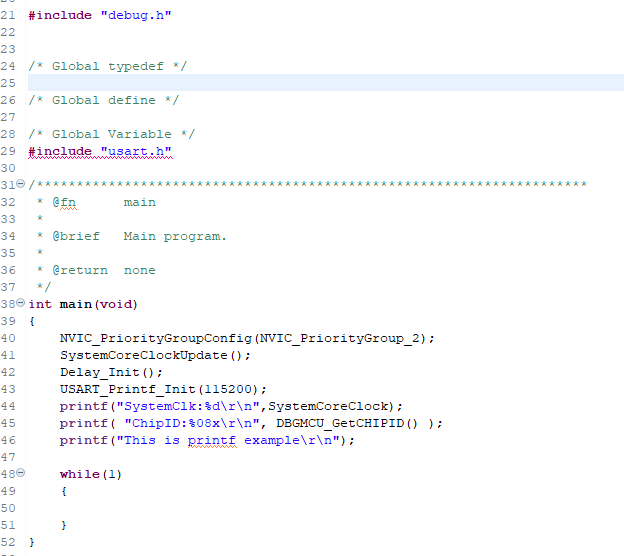The width and height of the screenshot is (624, 556).
Task: Click the @brief Main program text
Action: (174, 236)
